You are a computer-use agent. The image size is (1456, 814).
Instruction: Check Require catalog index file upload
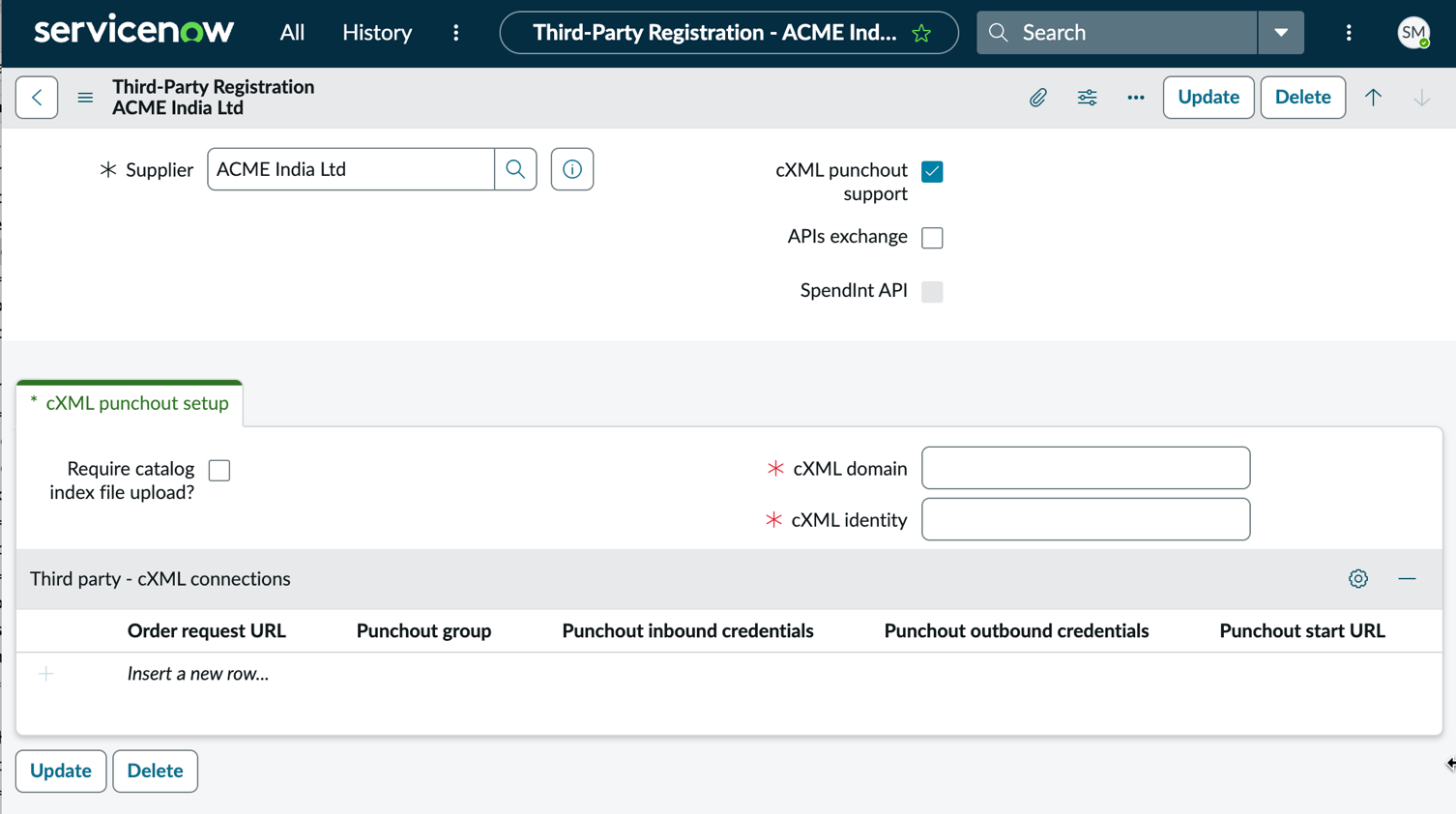tap(219, 470)
